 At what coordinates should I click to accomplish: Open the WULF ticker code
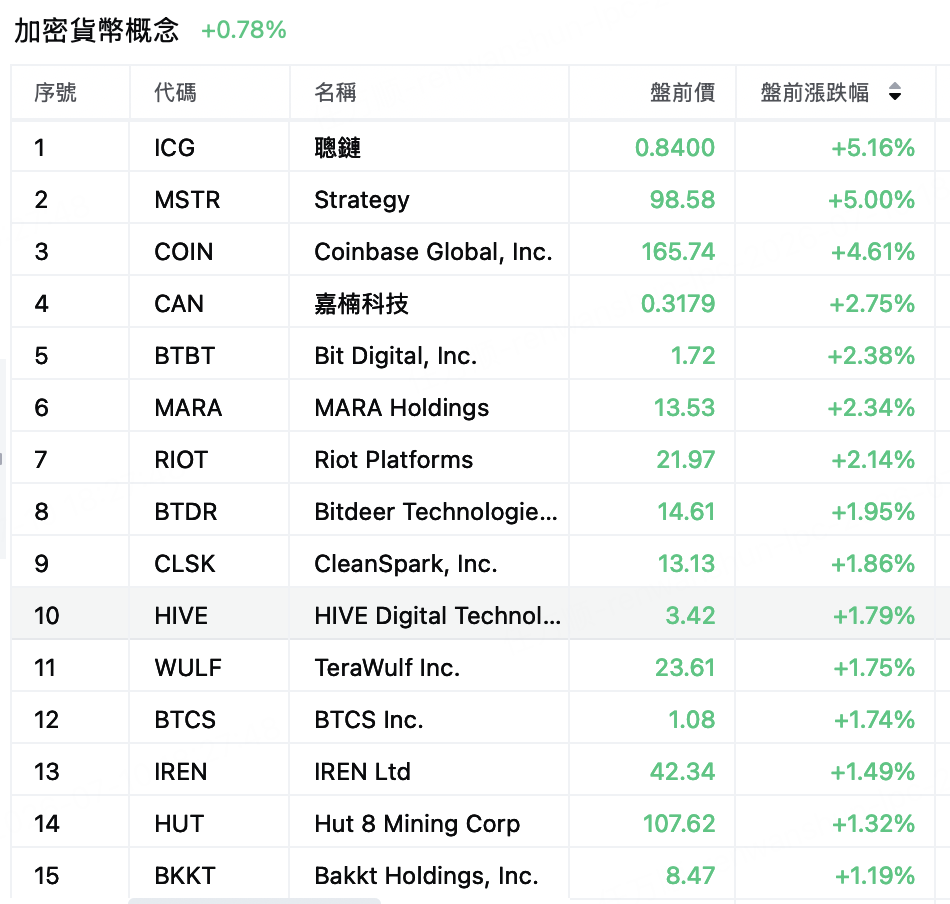coord(188,668)
